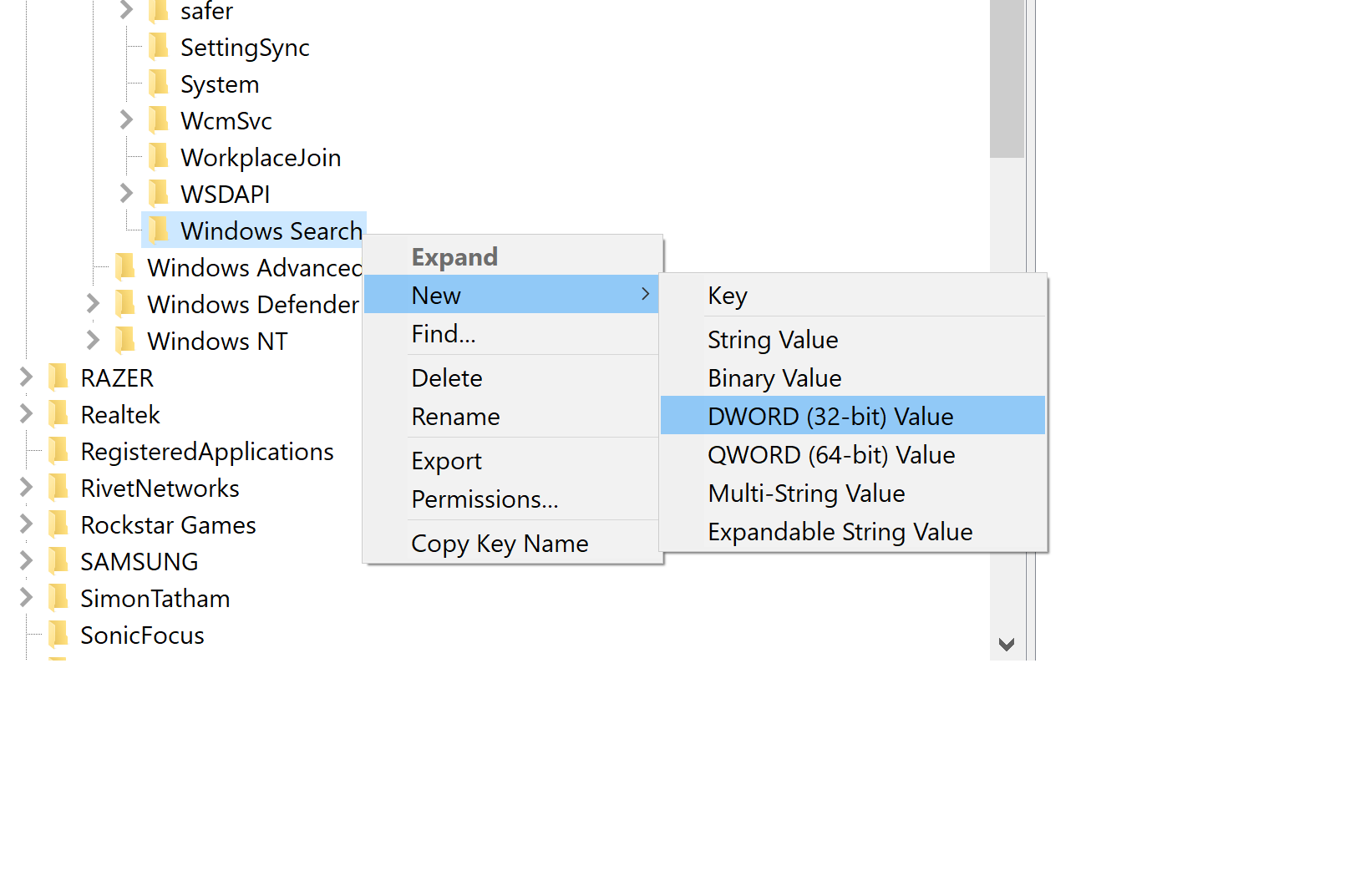Viewport: 1365px width, 896px height.
Task: Click the RAZER folder icon
Action: (x=58, y=377)
